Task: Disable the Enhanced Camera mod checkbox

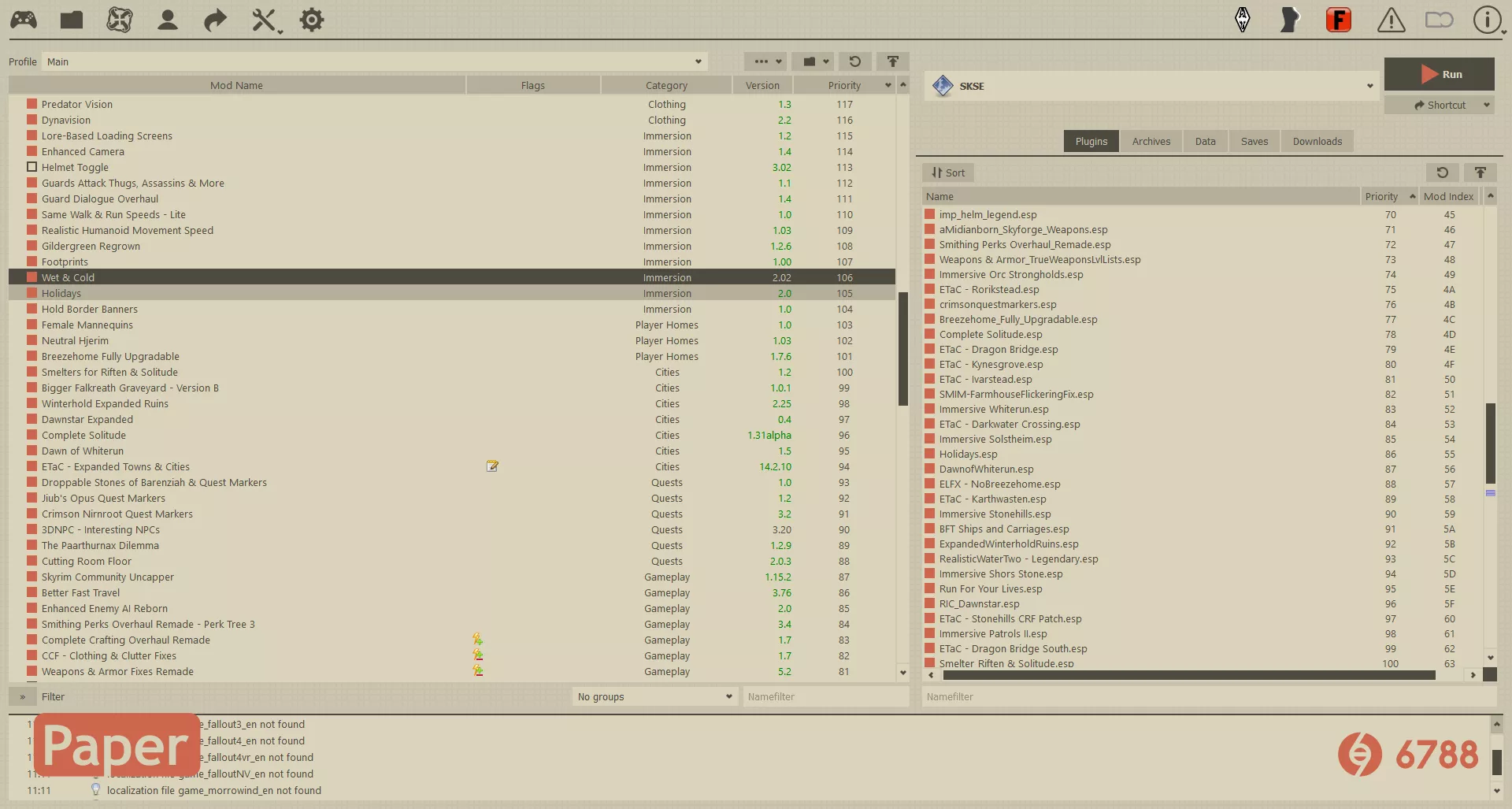Action: coord(32,151)
